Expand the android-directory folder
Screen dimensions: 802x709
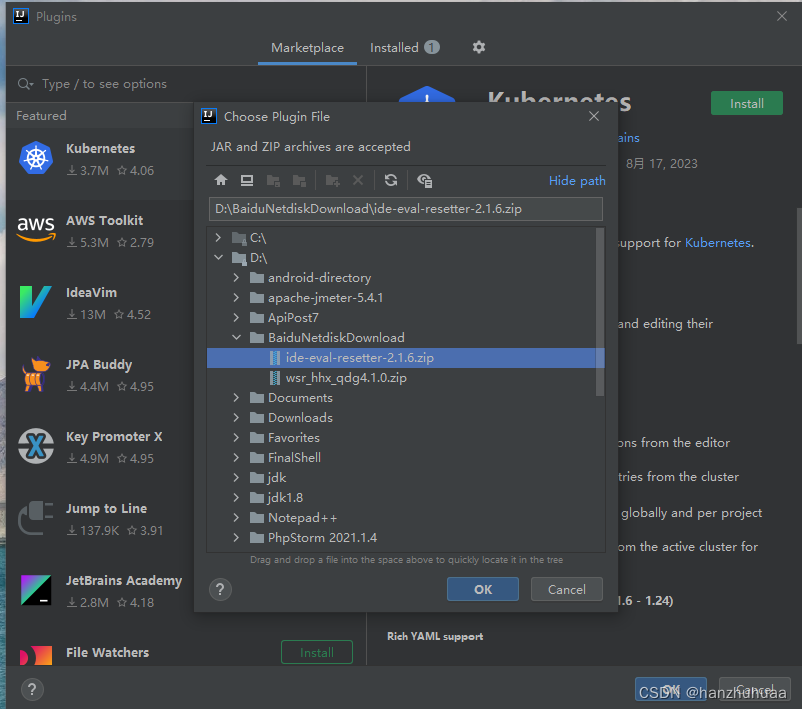(x=236, y=277)
